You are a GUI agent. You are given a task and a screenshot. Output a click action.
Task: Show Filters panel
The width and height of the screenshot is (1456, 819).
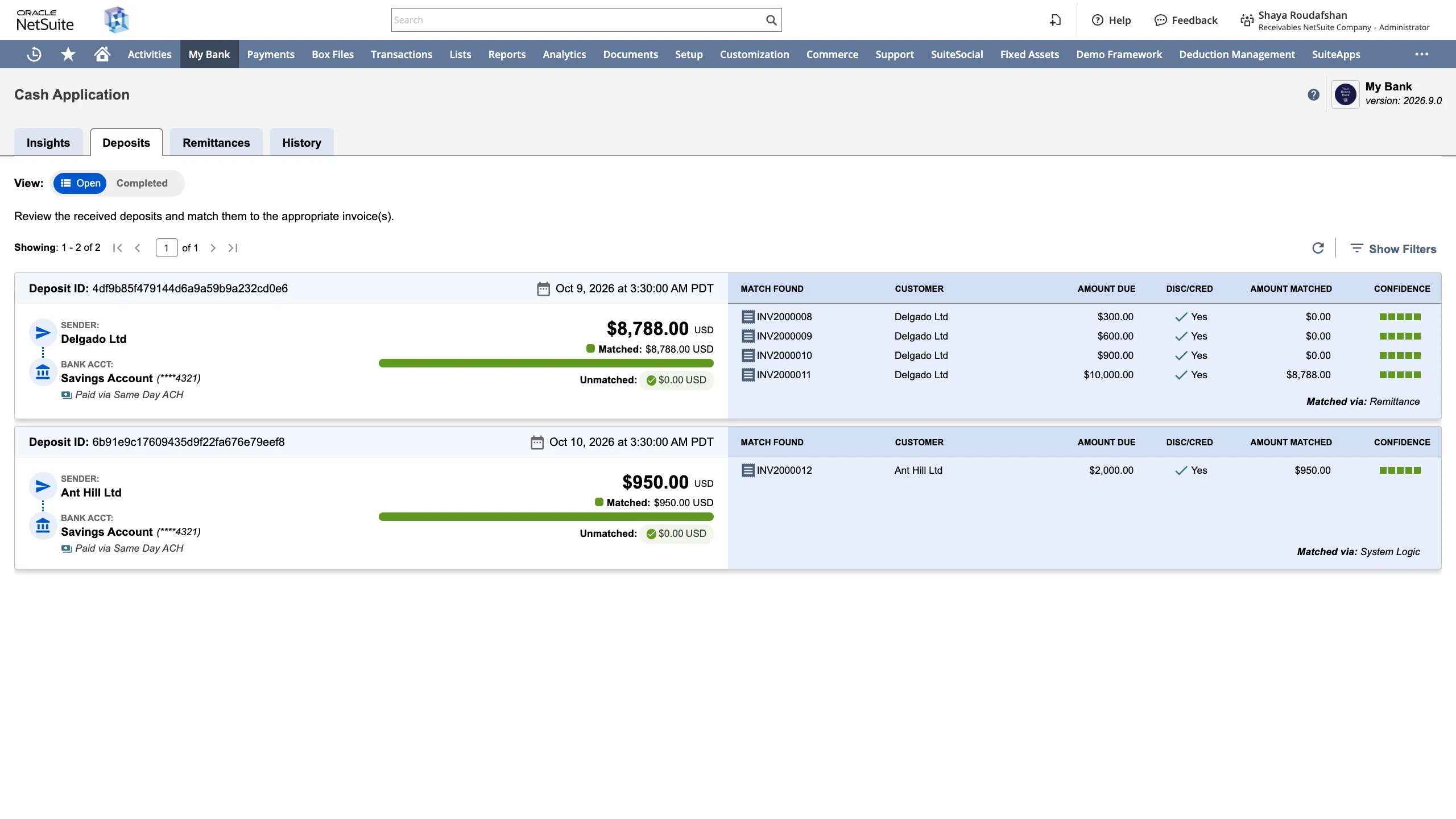pyautogui.click(x=1393, y=249)
